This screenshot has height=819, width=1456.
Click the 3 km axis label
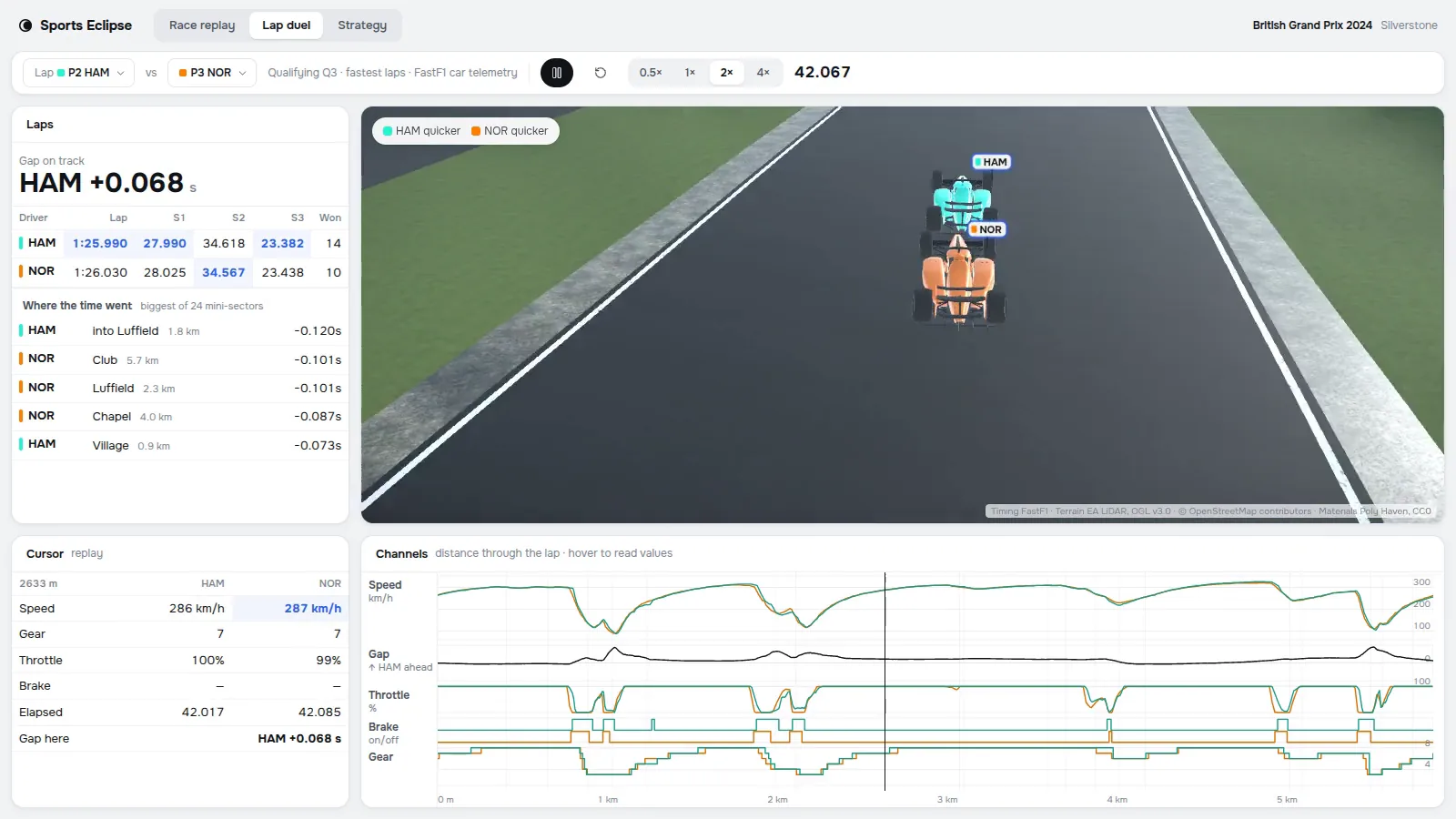(x=947, y=800)
